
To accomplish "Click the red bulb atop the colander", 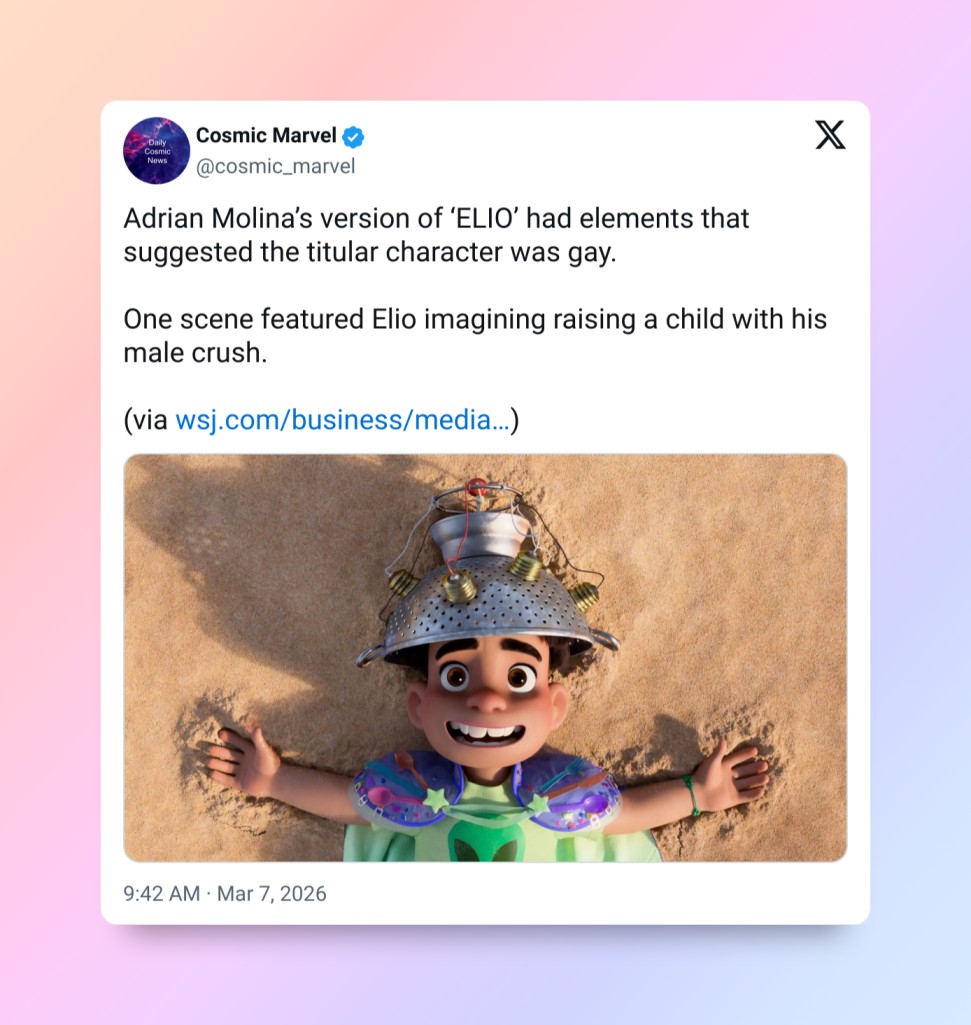I will (x=477, y=486).
